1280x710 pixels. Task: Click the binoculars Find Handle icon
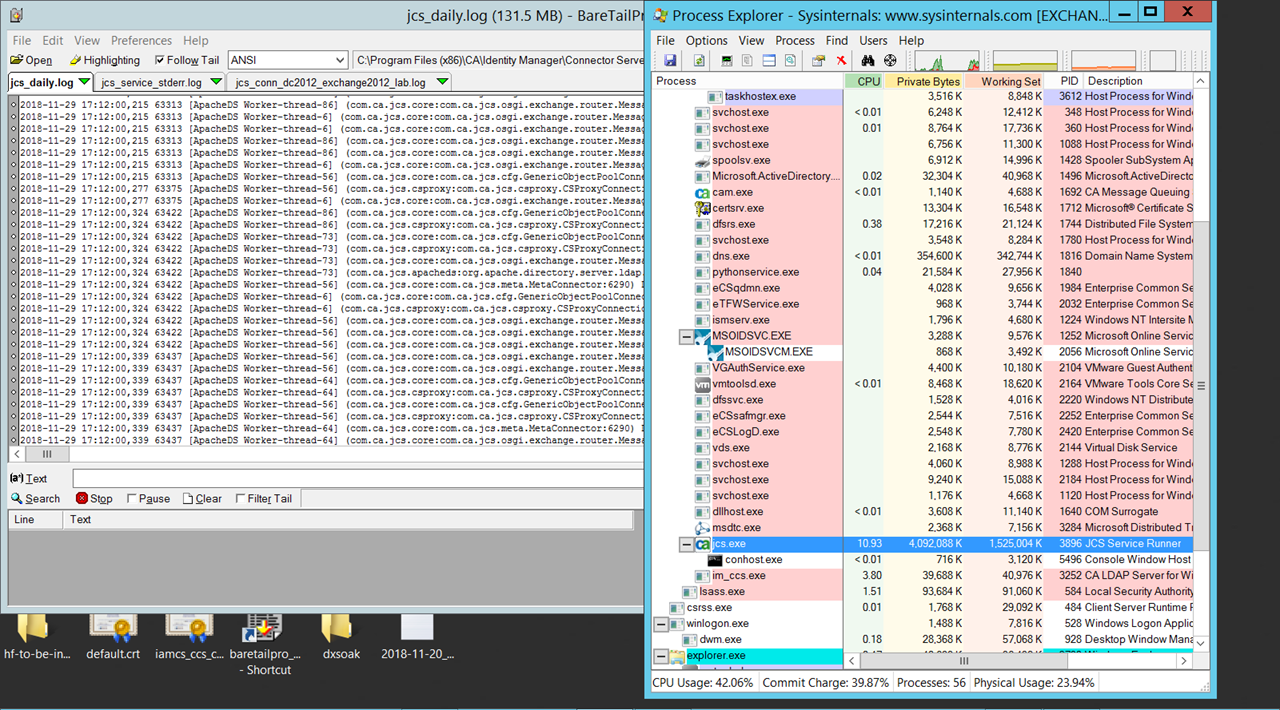pos(868,60)
